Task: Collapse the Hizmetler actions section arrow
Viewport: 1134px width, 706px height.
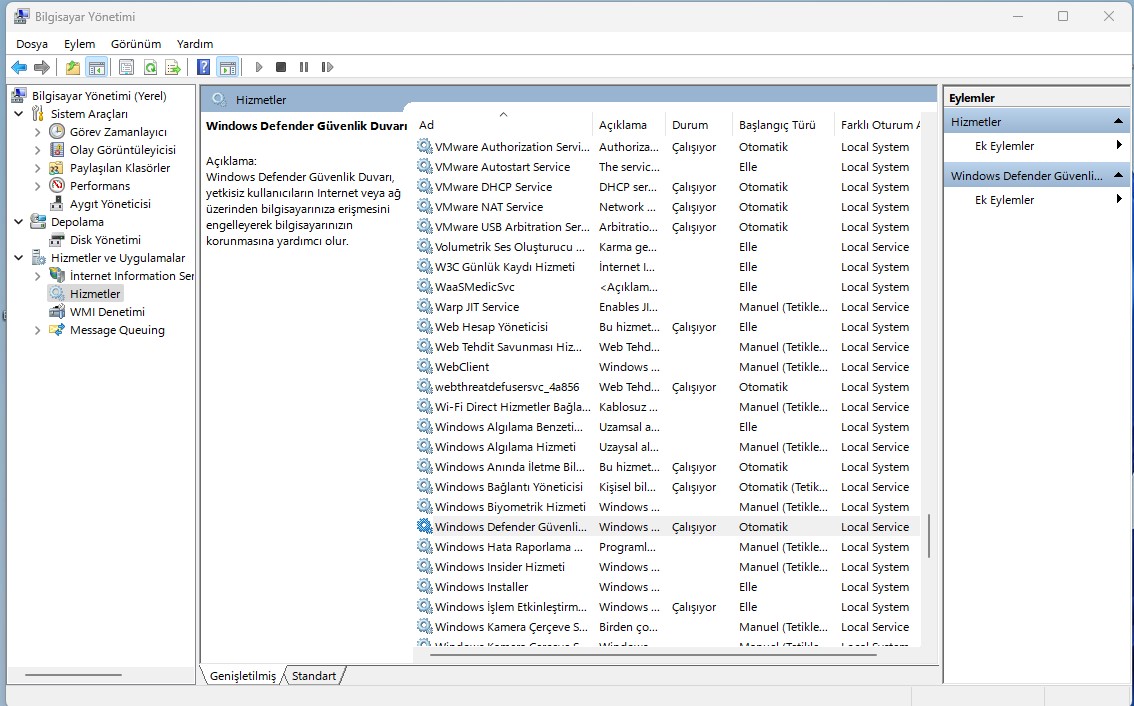Action: pos(1118,122)
